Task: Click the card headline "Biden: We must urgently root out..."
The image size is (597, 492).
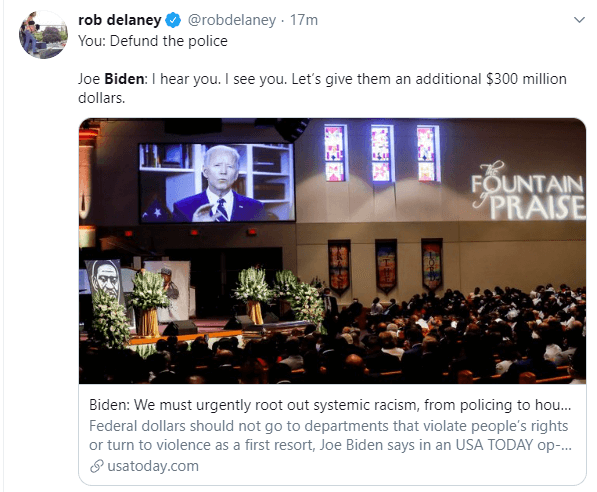Action: click(330, 405)
